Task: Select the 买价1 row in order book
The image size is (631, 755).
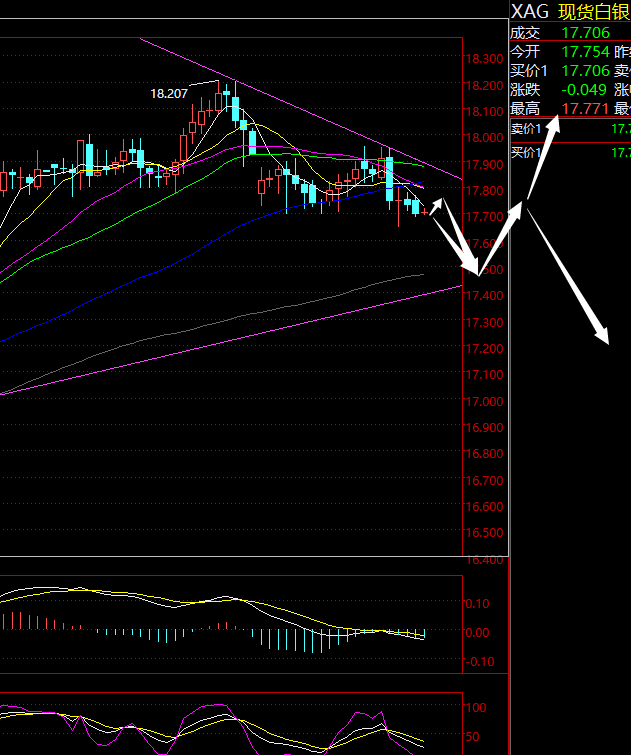Action: [x=570, y=152]
